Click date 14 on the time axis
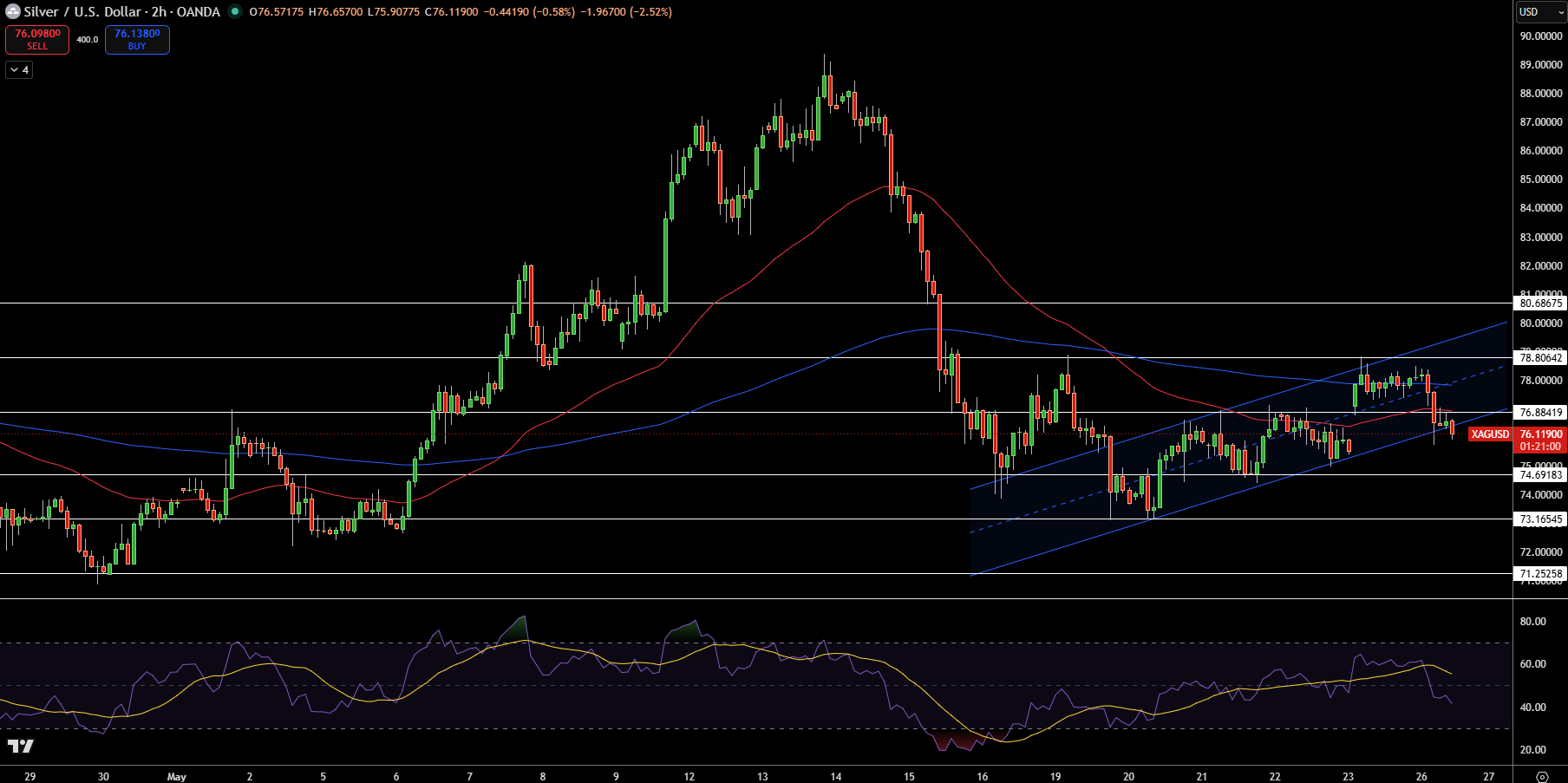 836,777
